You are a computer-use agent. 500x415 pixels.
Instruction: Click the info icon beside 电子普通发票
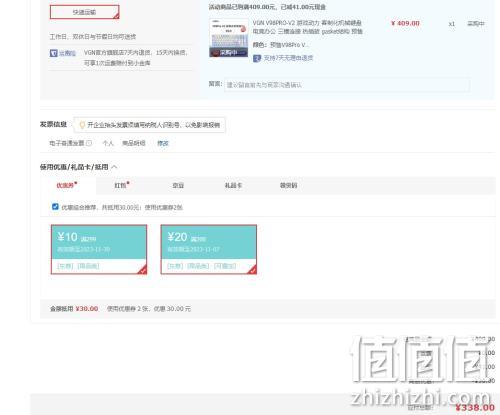(x=89, y=143)
